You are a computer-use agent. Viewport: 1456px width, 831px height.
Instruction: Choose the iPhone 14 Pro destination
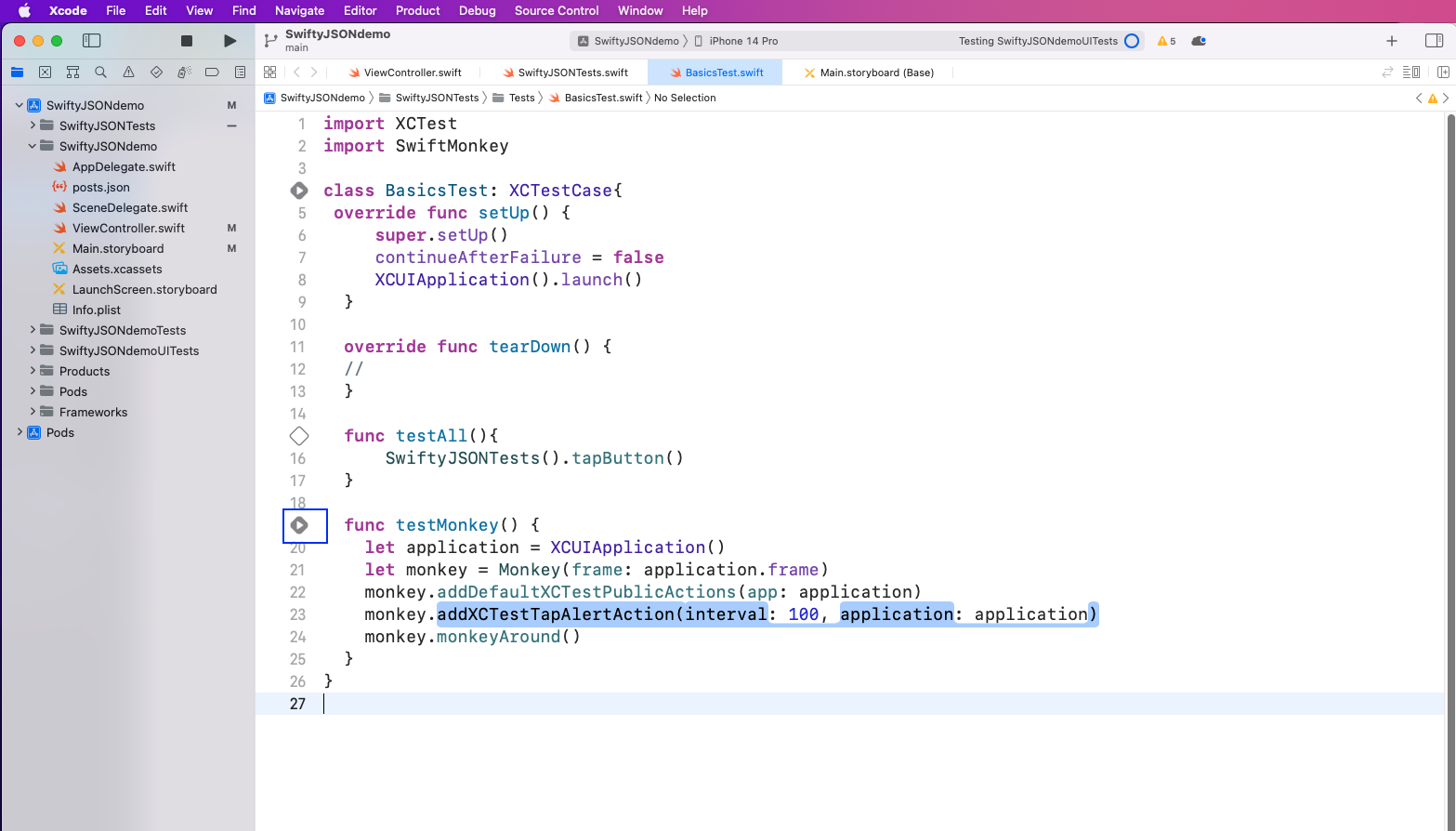point(736,41)
